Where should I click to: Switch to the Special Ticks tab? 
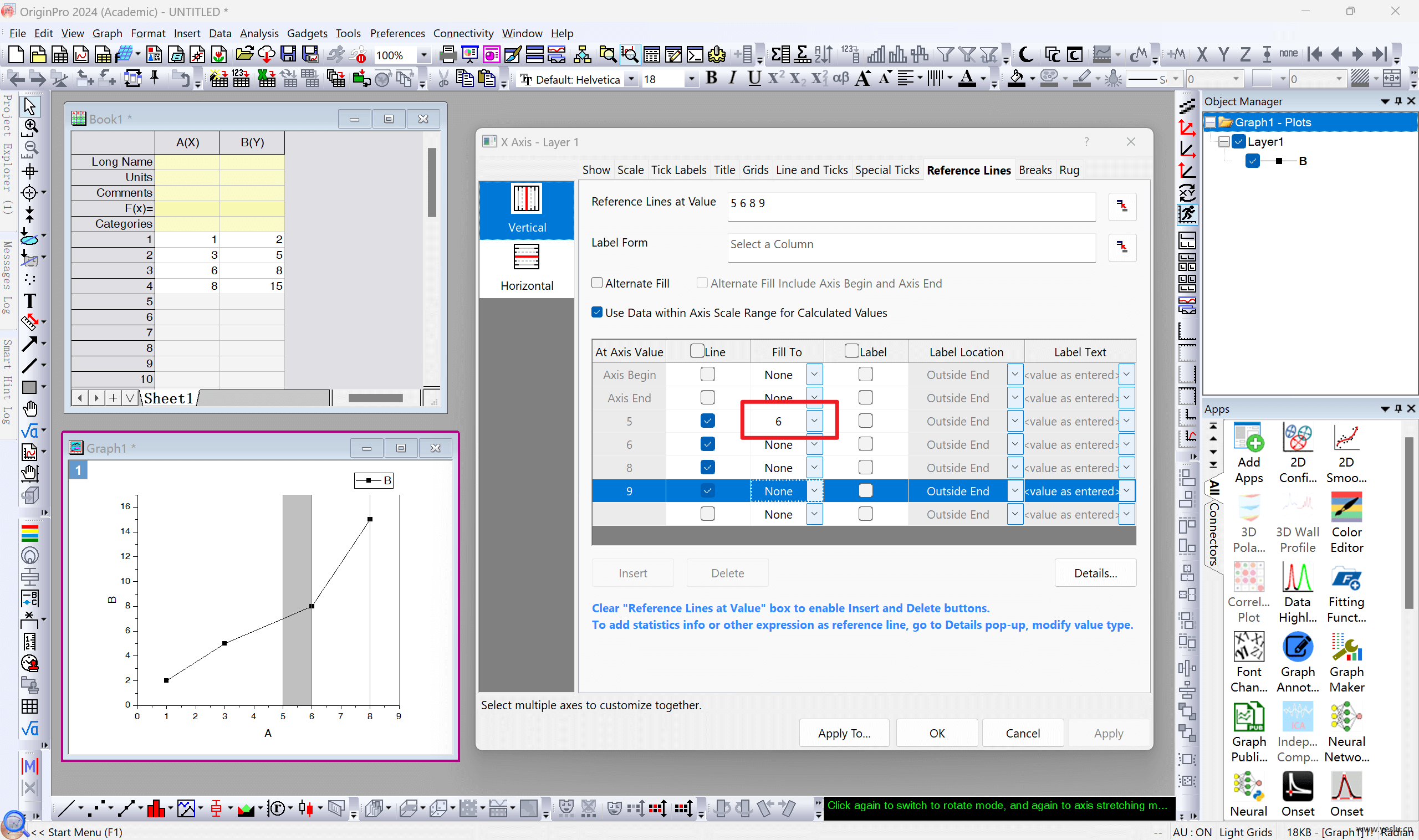(887, 169)
